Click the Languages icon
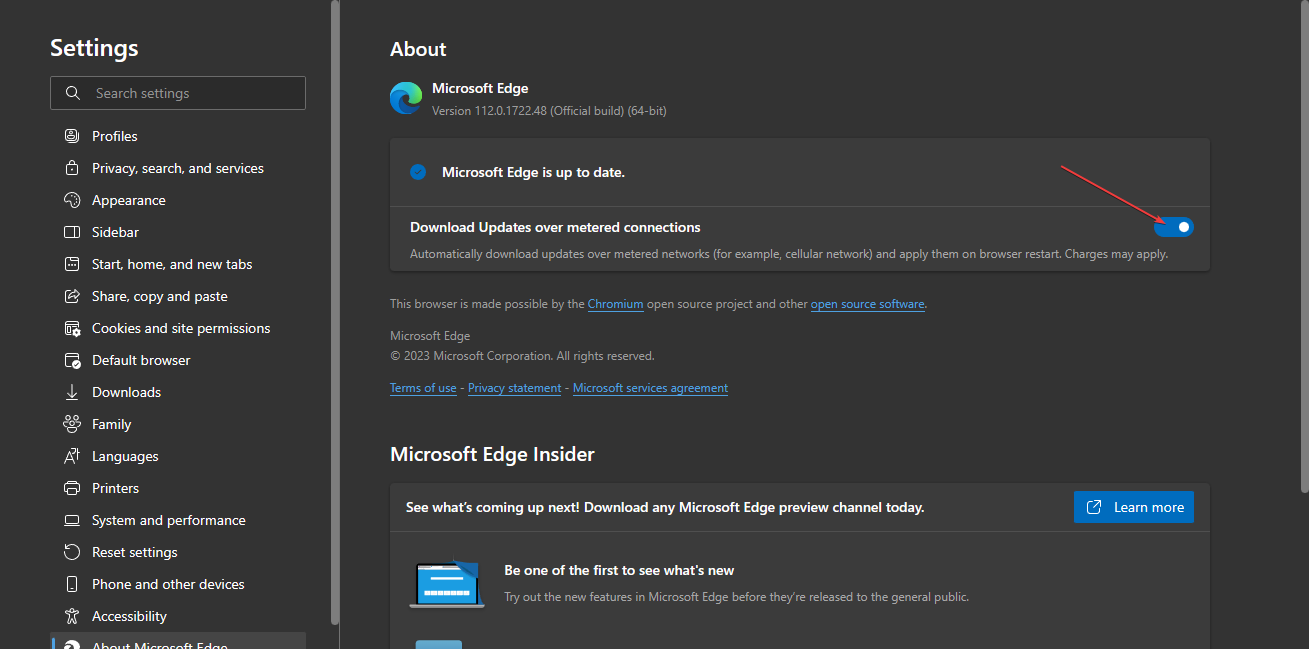 click(x=72, y=456)
